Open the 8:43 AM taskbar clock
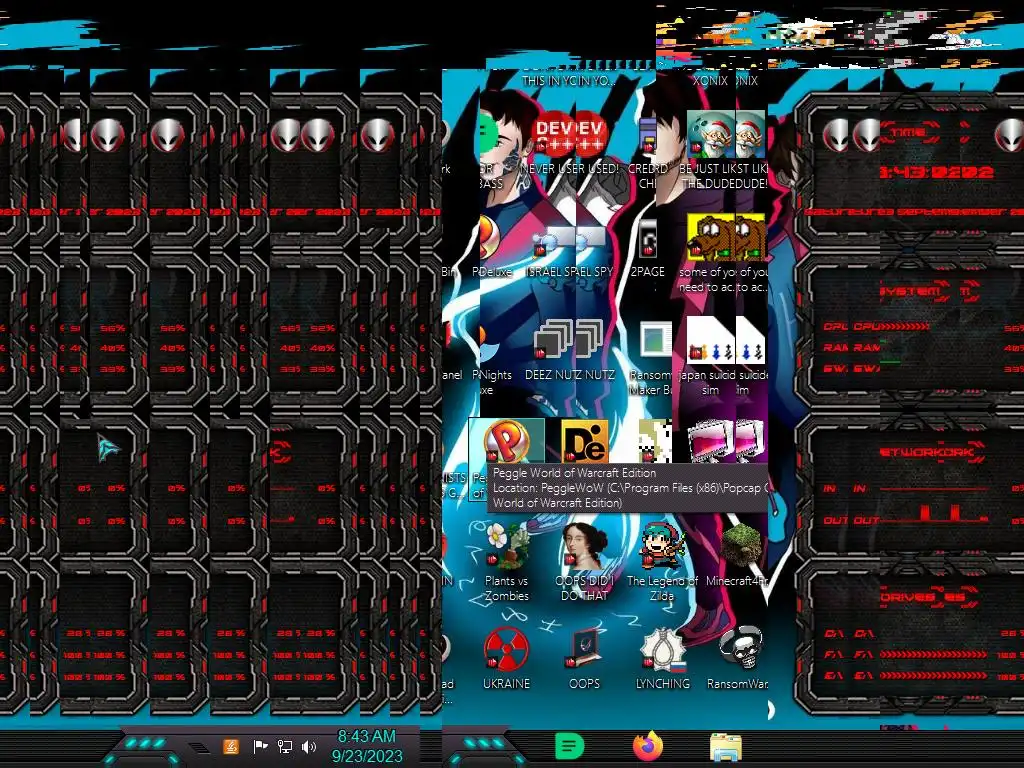1024x768 pixels. pos(366,746)
